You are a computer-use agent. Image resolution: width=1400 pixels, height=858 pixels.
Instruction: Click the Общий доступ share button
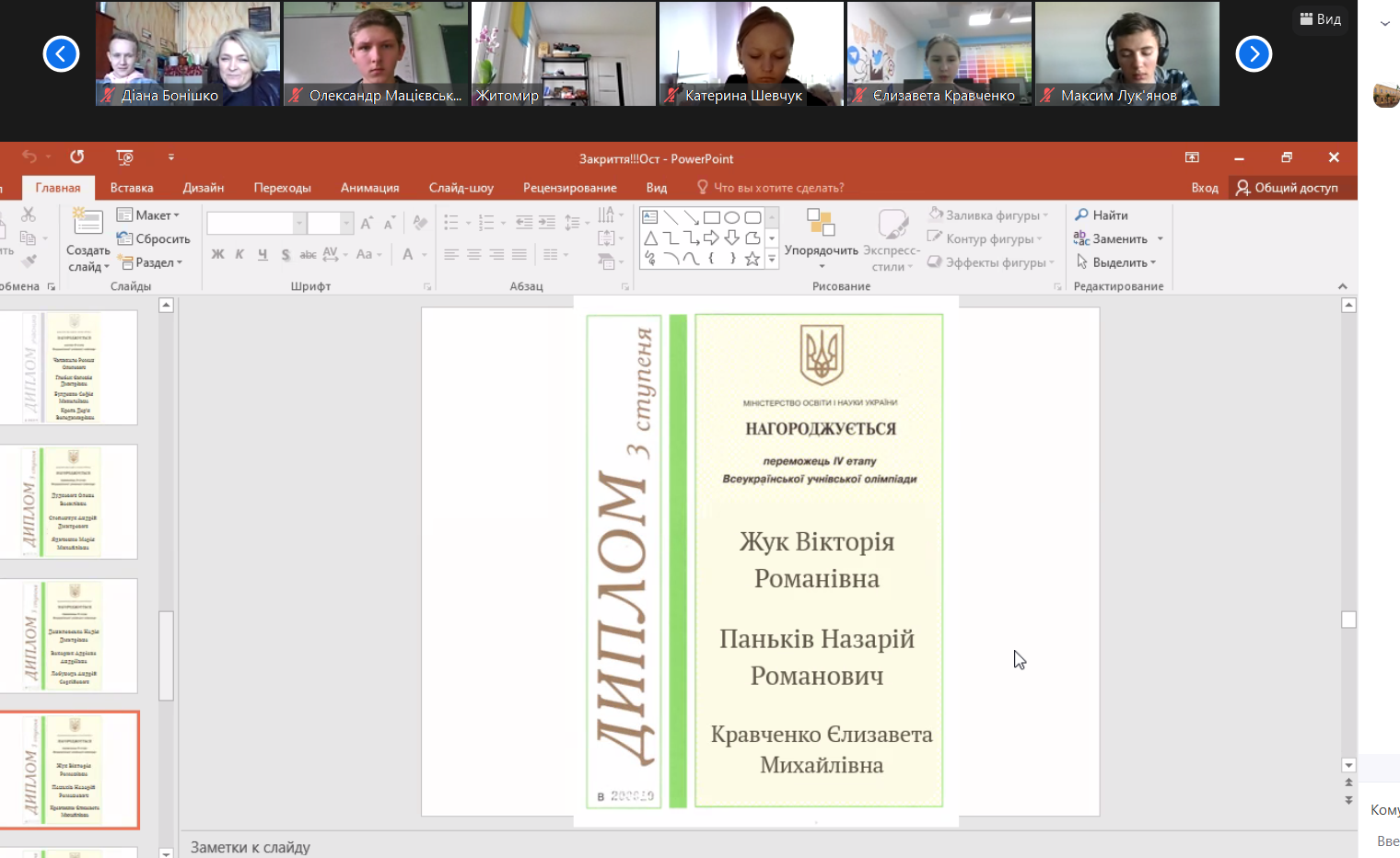(x=1287, y=188)
